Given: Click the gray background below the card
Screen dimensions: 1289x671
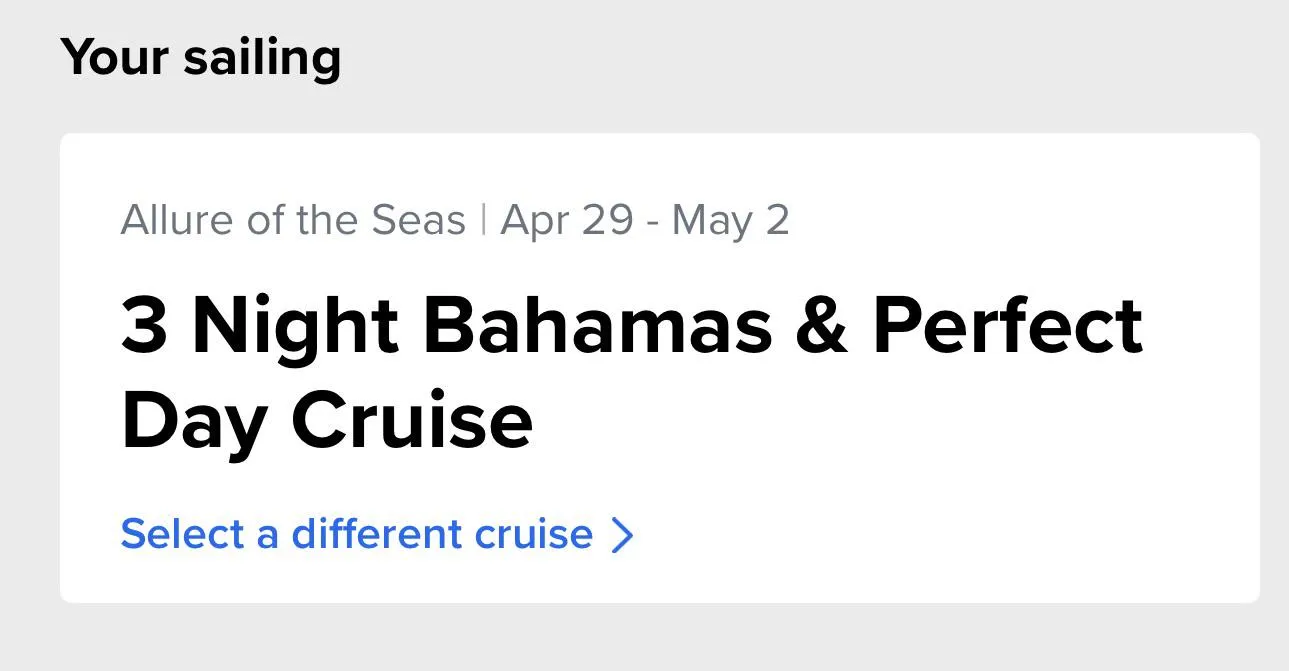Looking at the screenshot, I should [x=640, y=640].
